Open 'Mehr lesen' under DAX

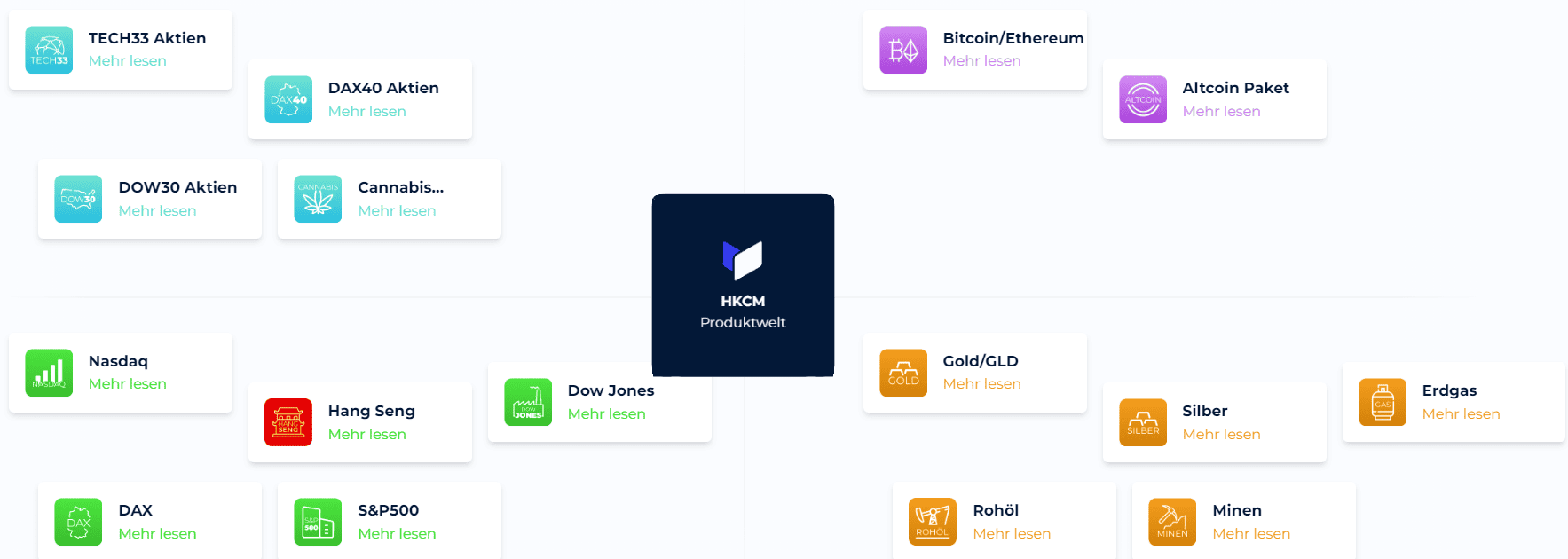tap(157, 534)
